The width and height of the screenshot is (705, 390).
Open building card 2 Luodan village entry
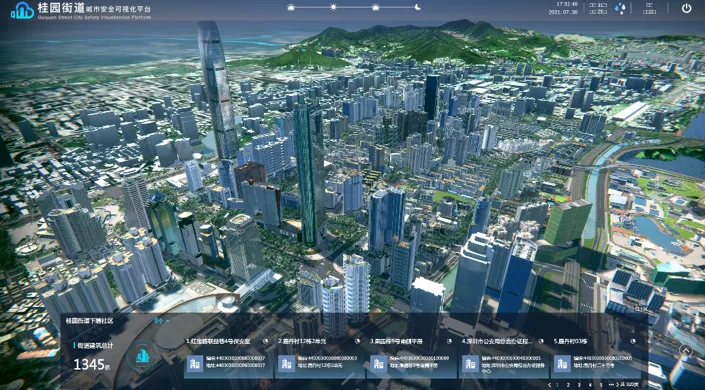(320, 357)
